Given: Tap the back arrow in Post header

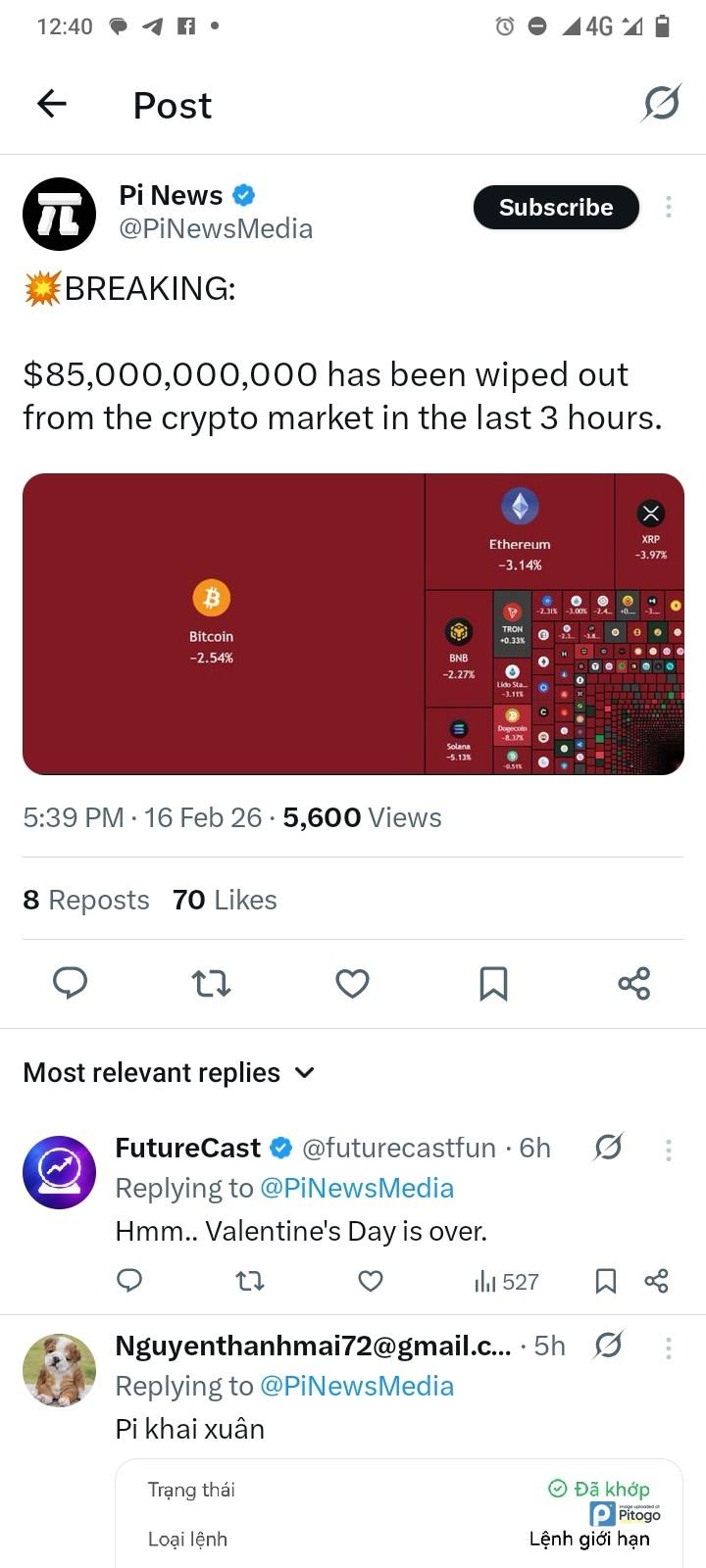Looking at the screenshot, I should (x=52, y=104).
